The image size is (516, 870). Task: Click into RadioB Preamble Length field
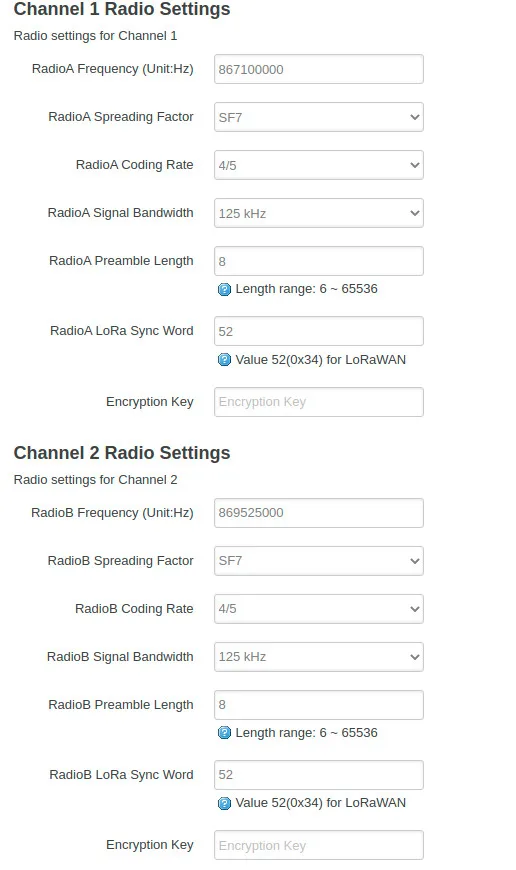319,705
